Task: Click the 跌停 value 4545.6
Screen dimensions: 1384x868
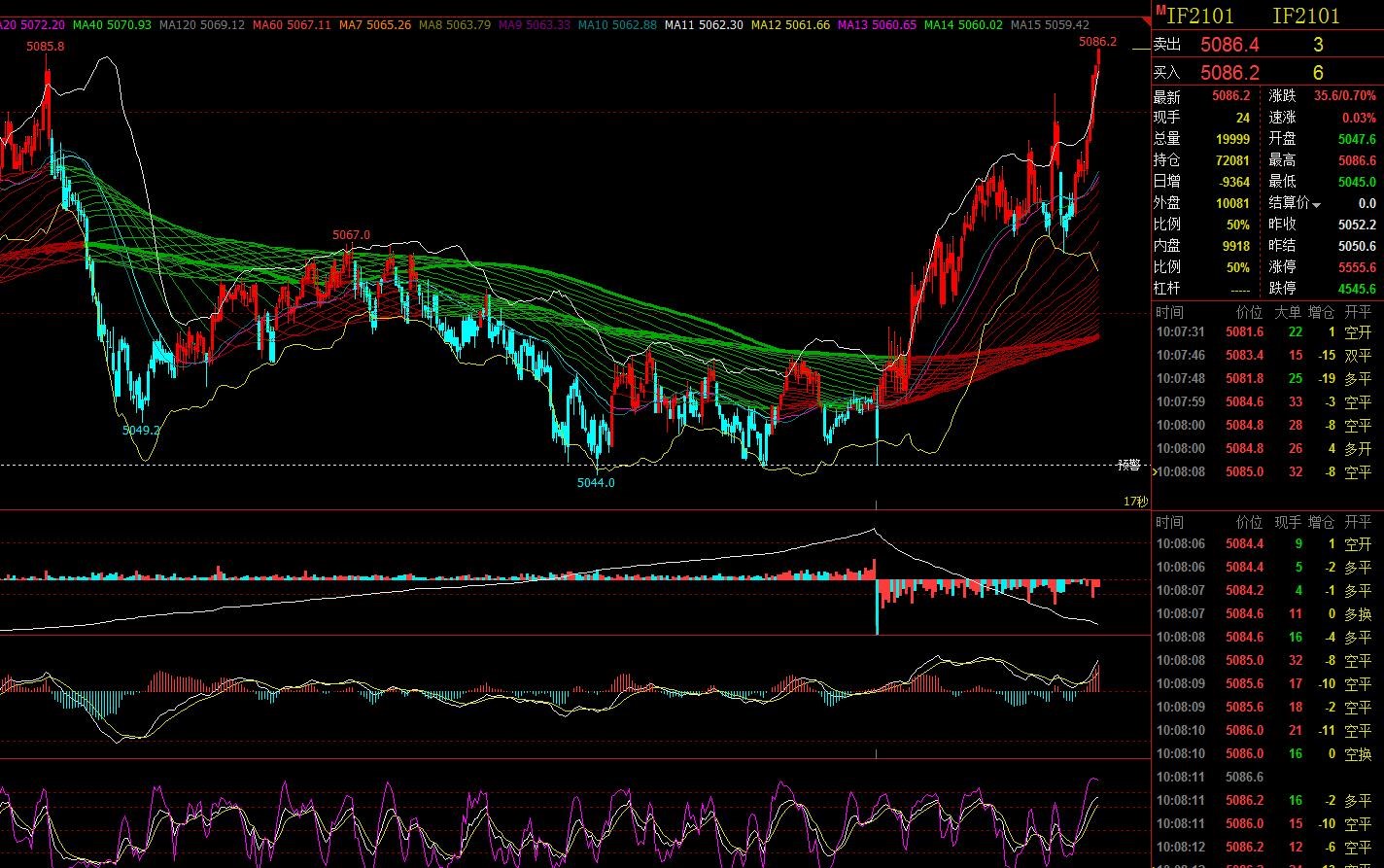Action: point(1357,289)
